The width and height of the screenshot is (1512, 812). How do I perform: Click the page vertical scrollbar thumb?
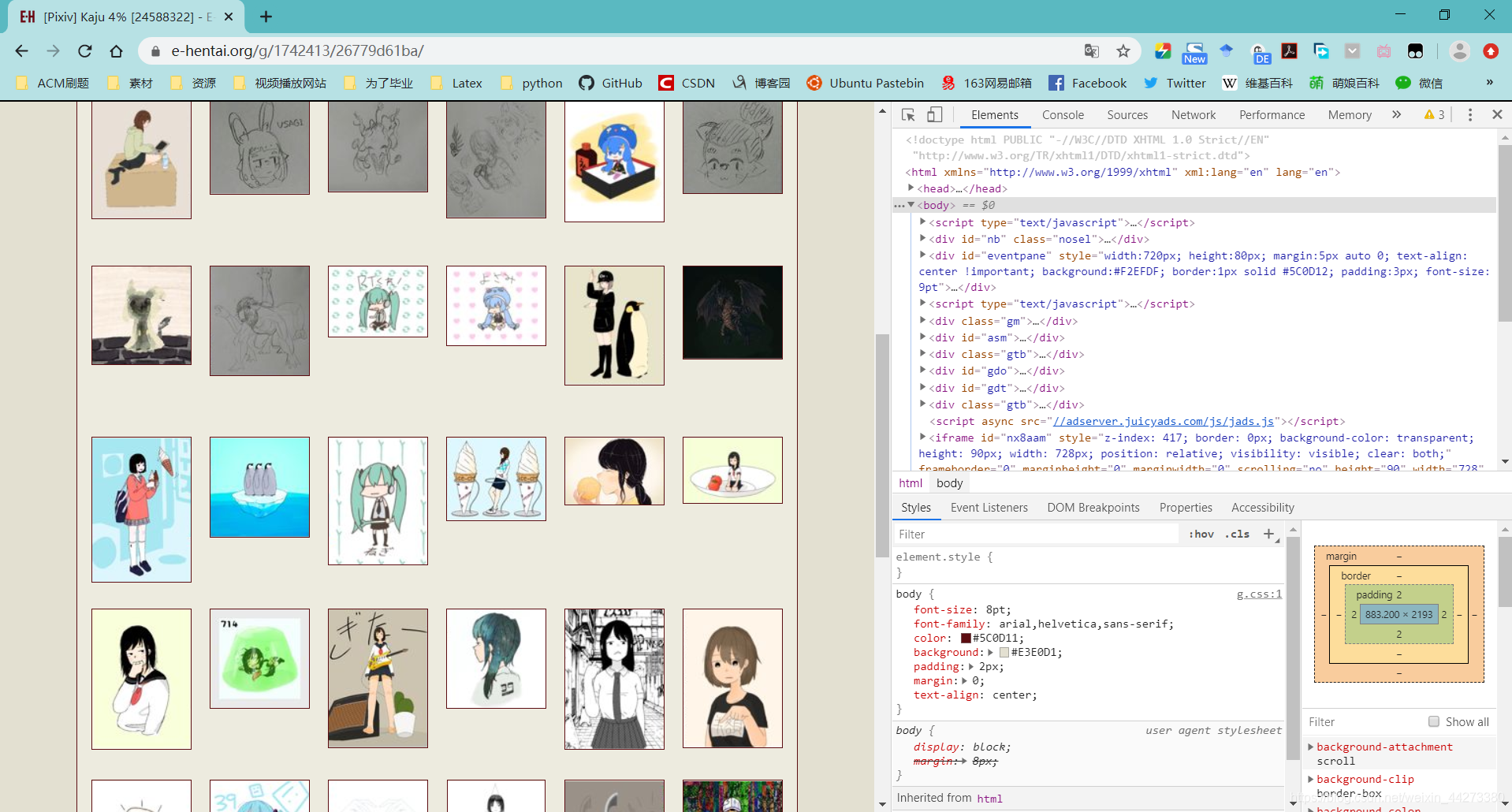tap(882, 445)
